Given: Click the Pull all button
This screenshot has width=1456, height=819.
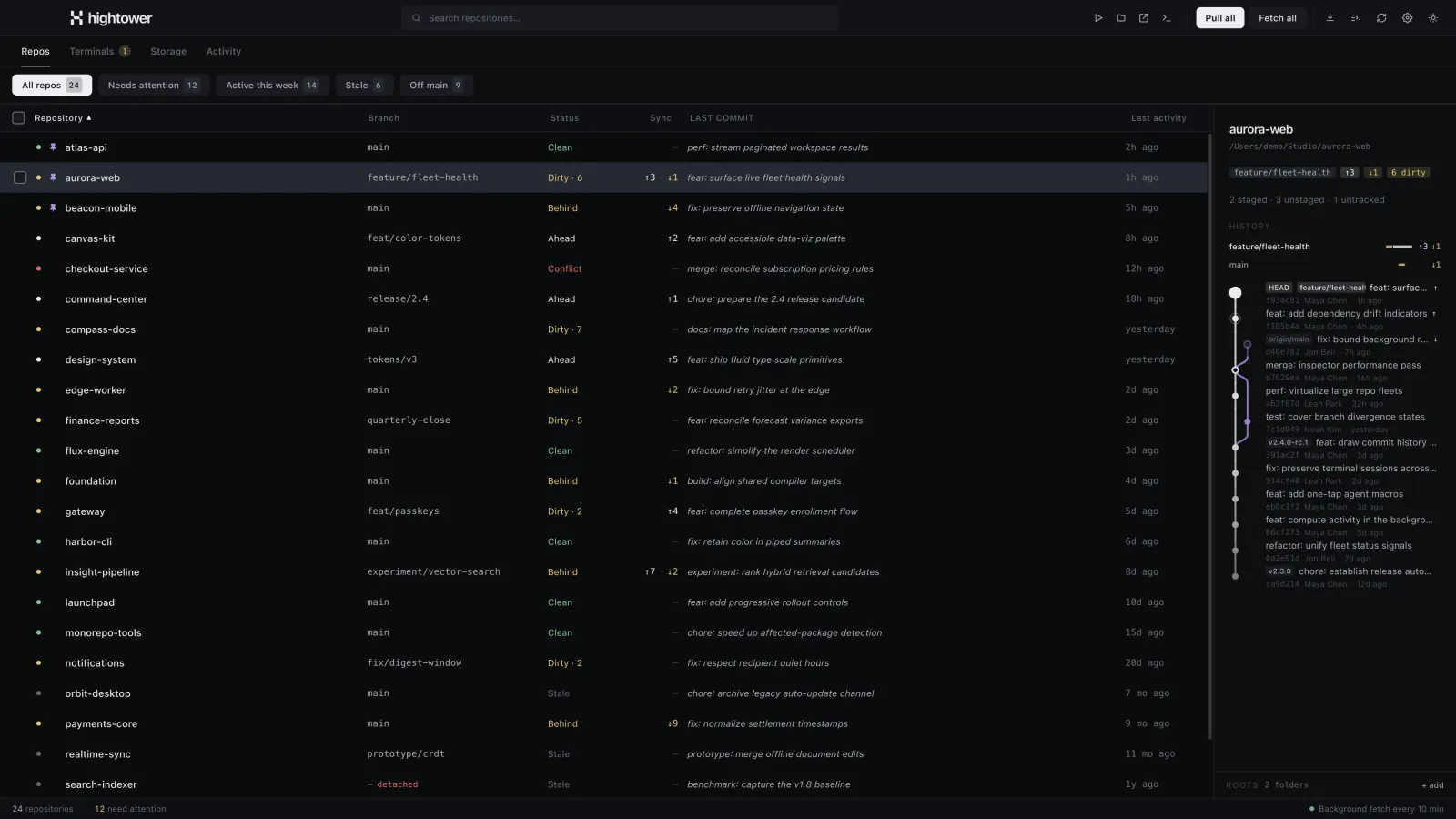Looking at the screenshot, I should coord(1220,18).
